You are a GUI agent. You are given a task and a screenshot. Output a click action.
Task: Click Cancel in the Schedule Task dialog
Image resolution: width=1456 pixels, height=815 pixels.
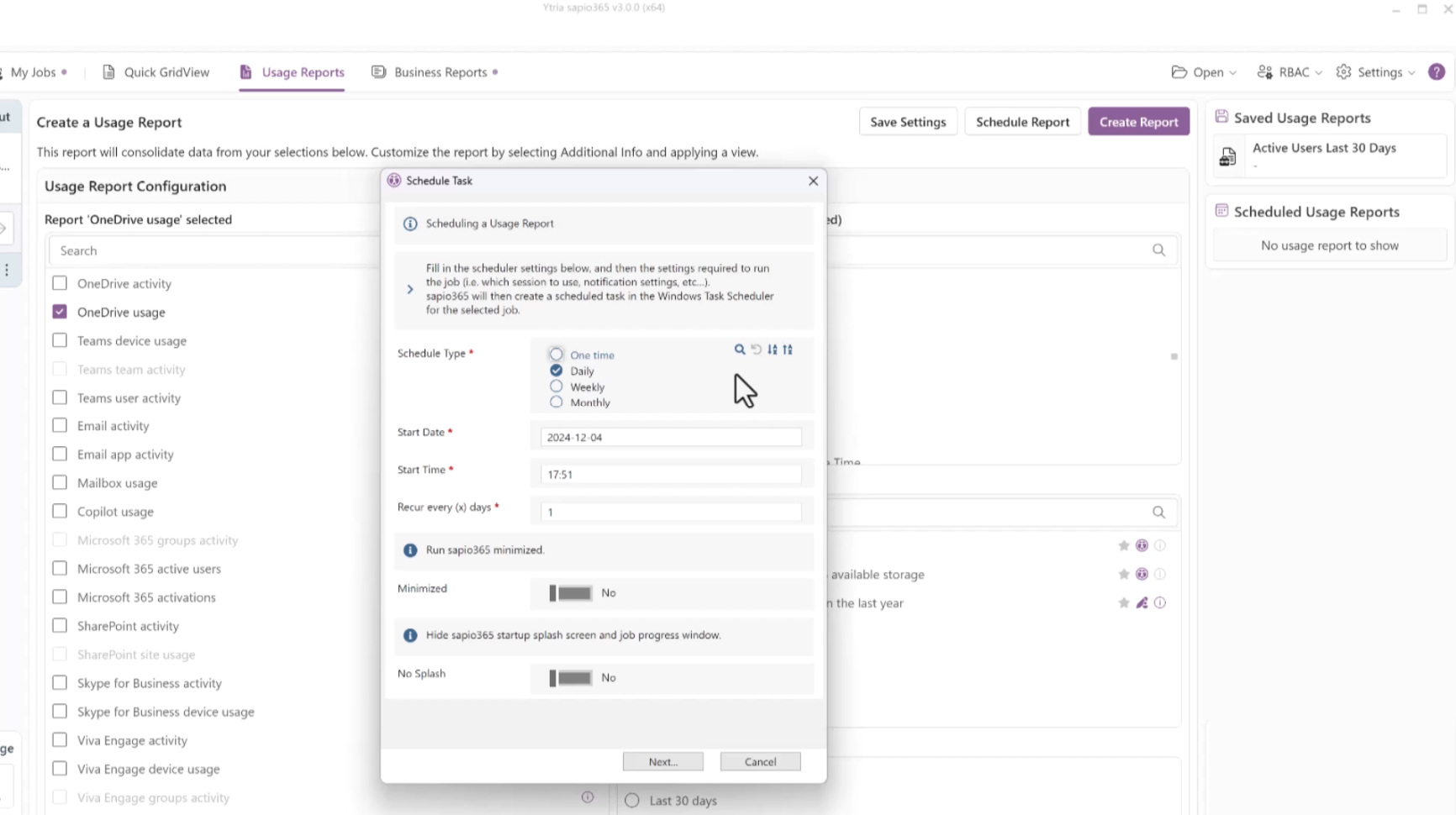[x=761, y=762]
